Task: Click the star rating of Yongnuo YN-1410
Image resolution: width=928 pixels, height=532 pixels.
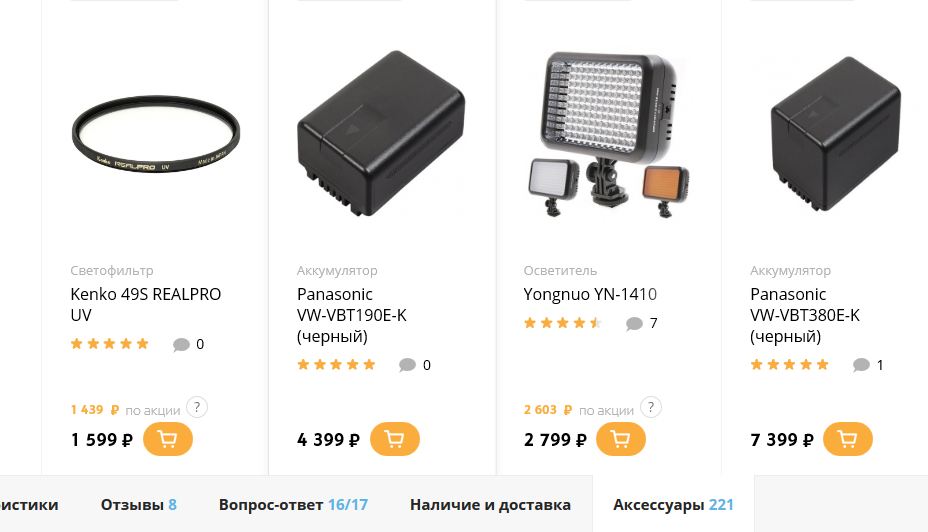Action: [x=563, y=323]
